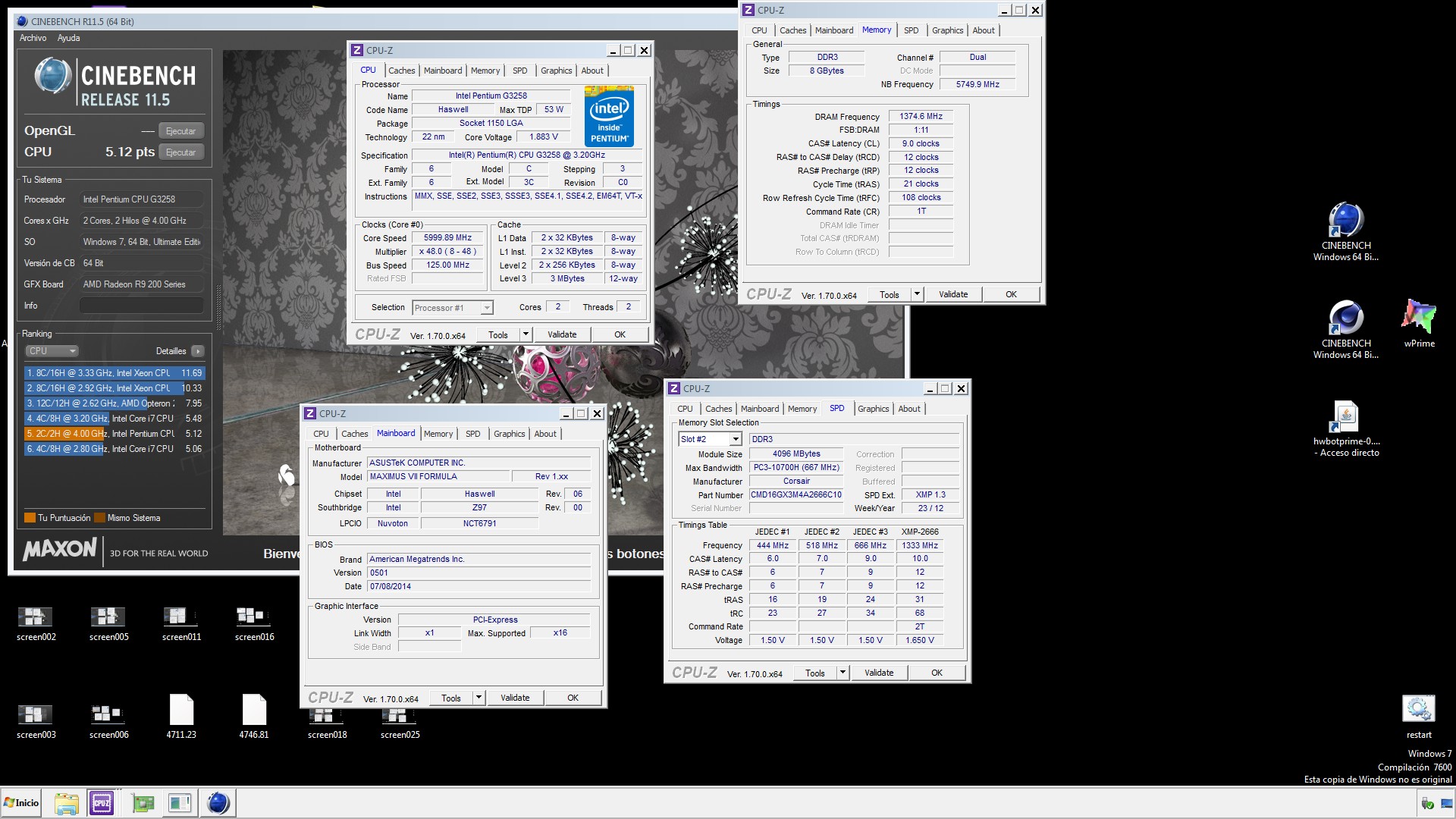Open the Slot #2 memory slot dropdown

pyautogui.click(x=710, y=439)
